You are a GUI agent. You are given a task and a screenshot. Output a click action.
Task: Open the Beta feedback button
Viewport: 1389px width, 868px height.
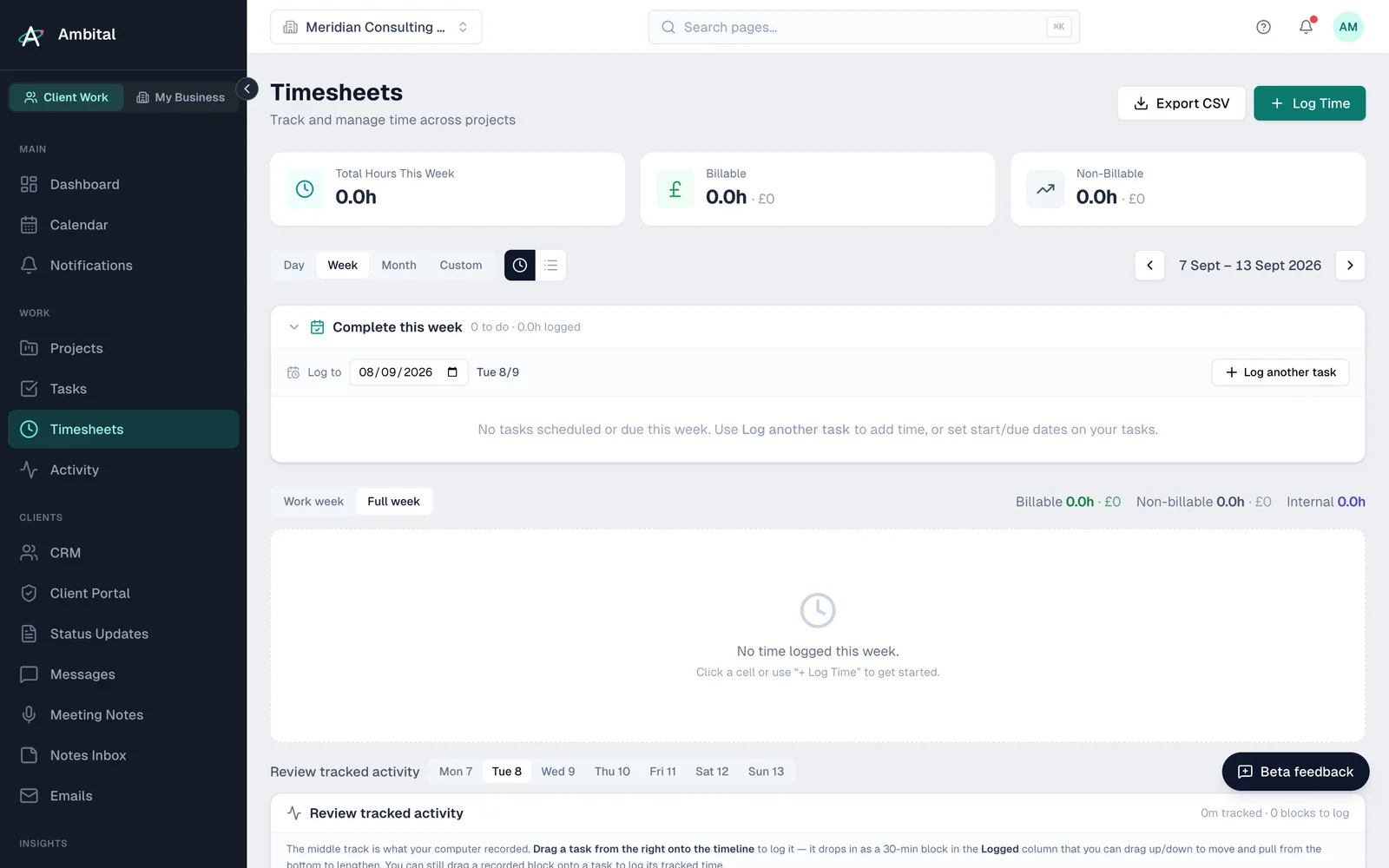pyautogui.click(x=1295, y=772)
